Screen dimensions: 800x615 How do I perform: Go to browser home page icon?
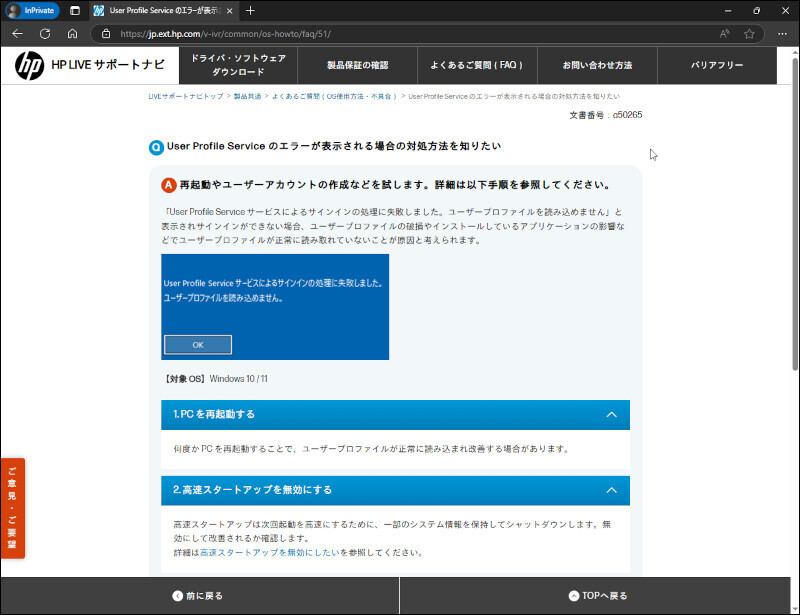pyautogui.click(x=72, y=34)
